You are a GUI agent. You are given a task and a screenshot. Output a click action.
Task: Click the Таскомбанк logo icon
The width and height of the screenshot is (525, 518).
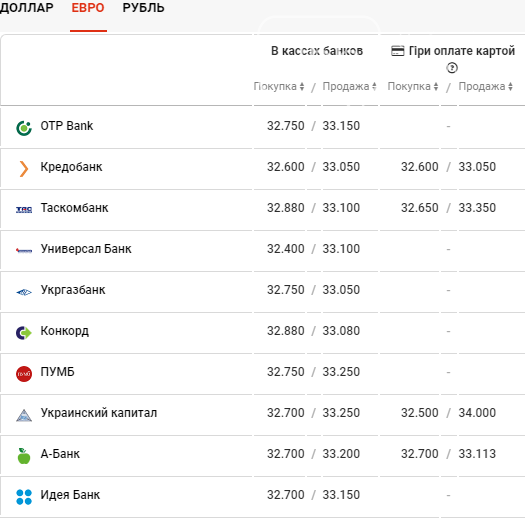coord(24,210)
